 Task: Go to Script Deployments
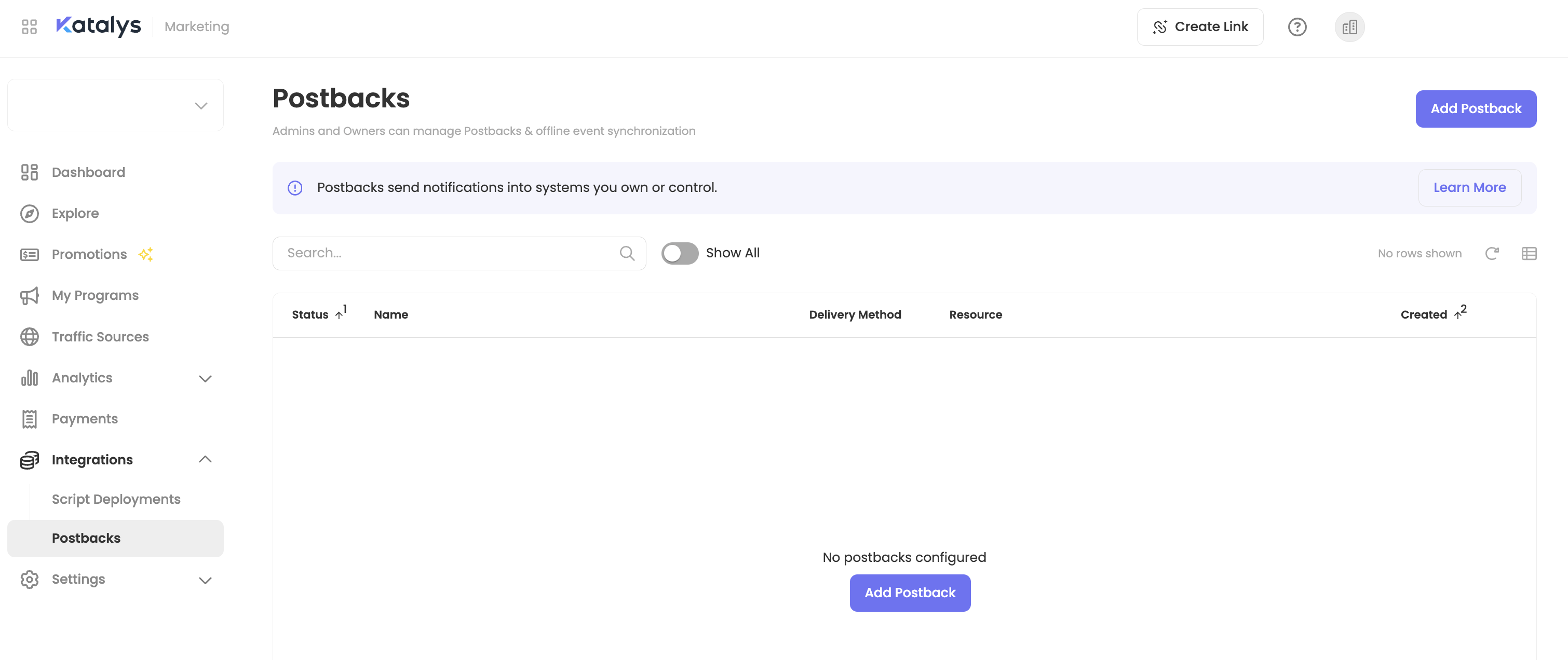[x=116, y=499]
